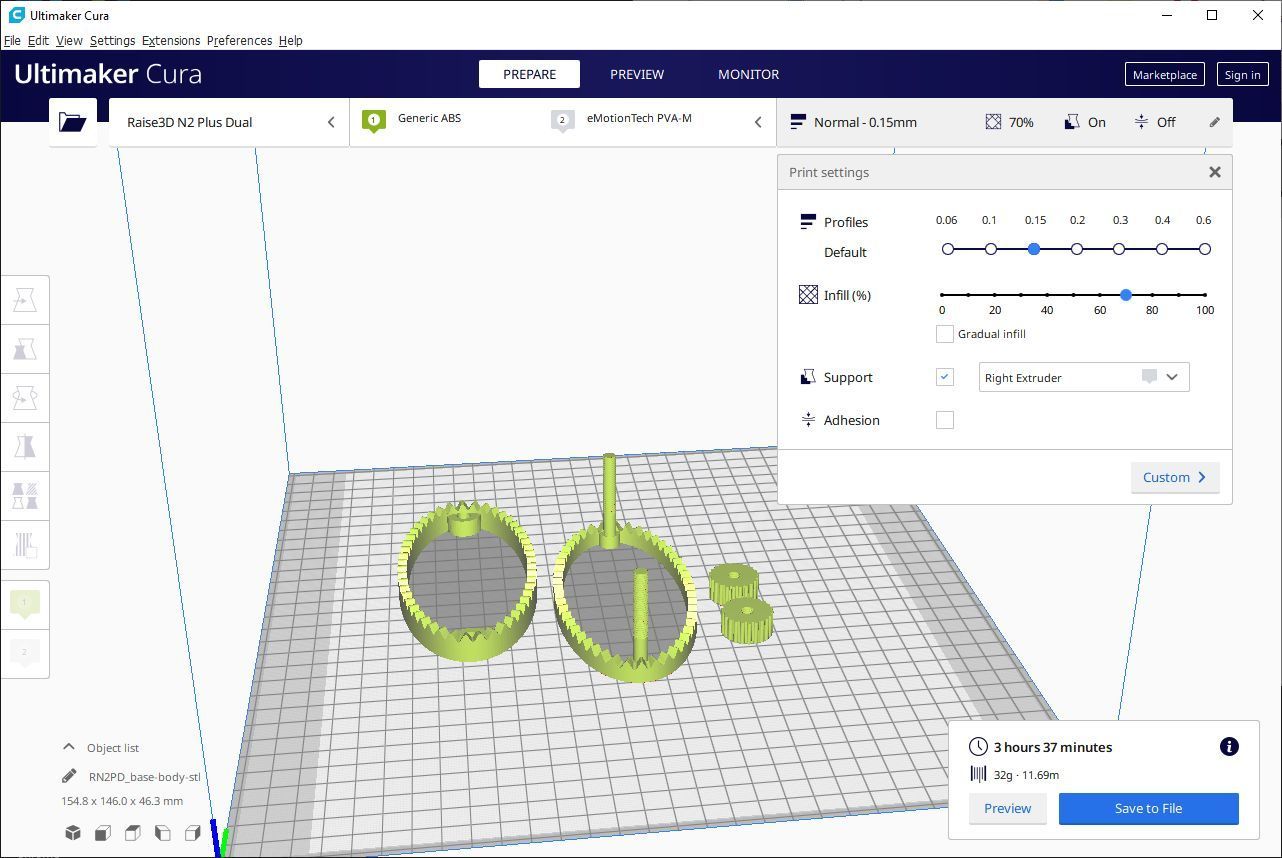Select the Scale tool in left toolbar
The height and width of the screenshot is (858, 1282).
25,349
